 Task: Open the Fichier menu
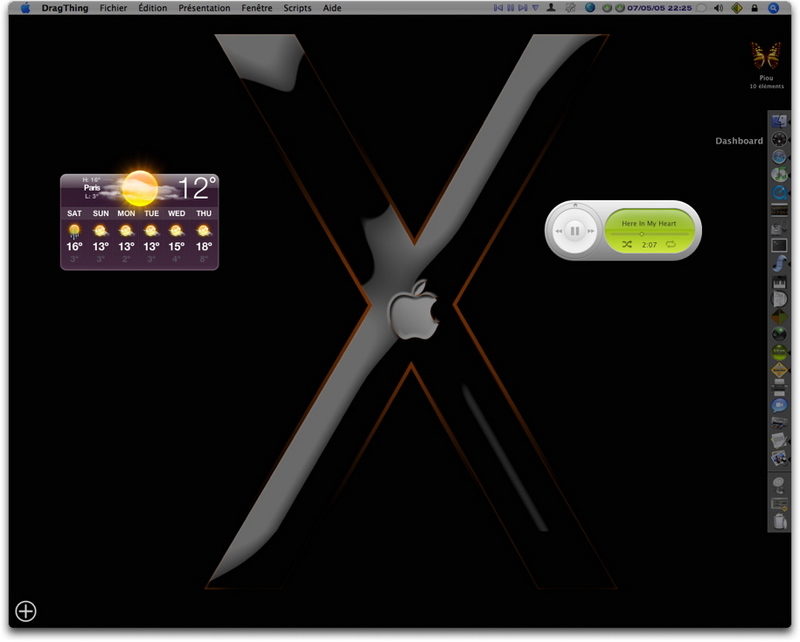point(113,8)
